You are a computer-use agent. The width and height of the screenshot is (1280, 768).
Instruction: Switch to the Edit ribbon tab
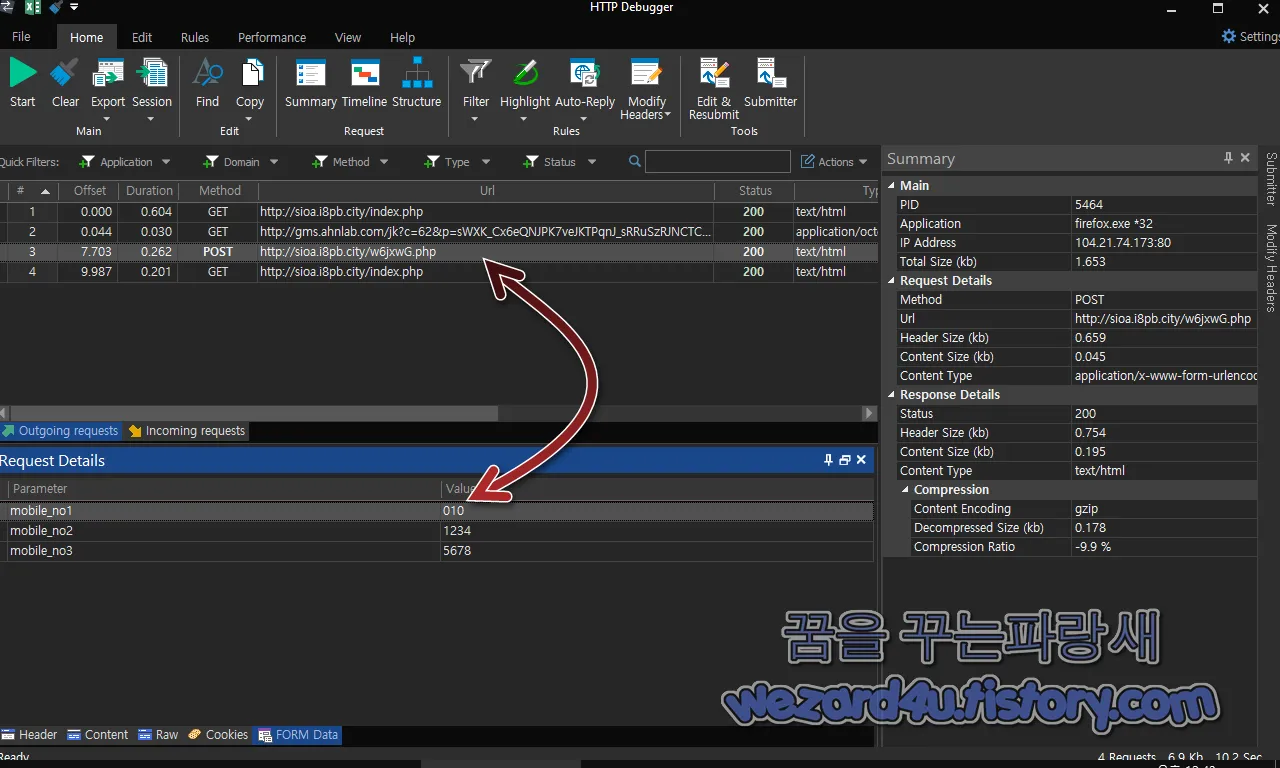[x=142, y=37]
